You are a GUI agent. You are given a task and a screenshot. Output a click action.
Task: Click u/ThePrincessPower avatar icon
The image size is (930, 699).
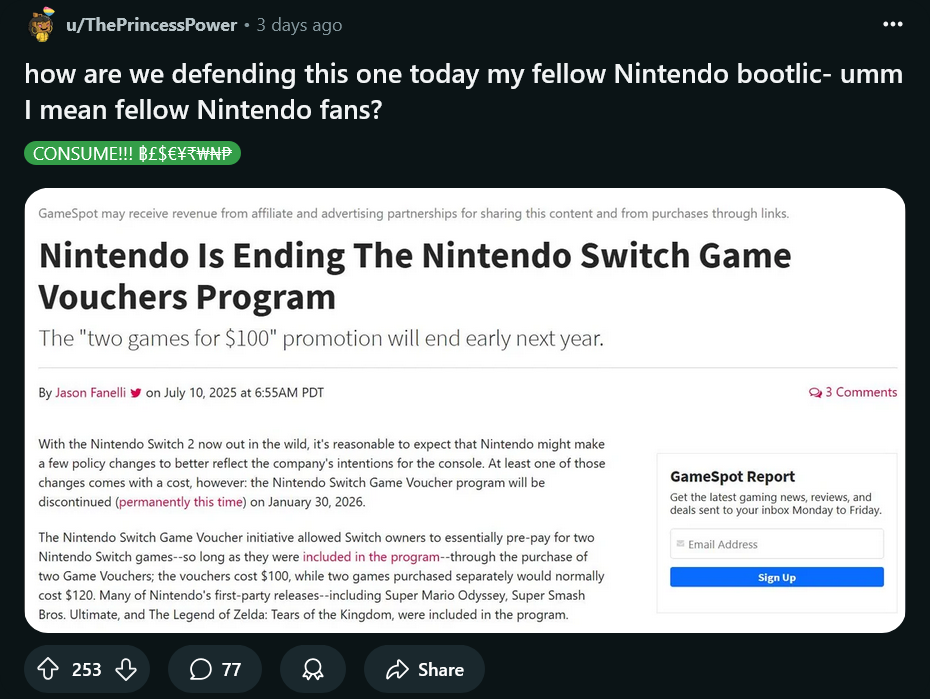point(41,24)
